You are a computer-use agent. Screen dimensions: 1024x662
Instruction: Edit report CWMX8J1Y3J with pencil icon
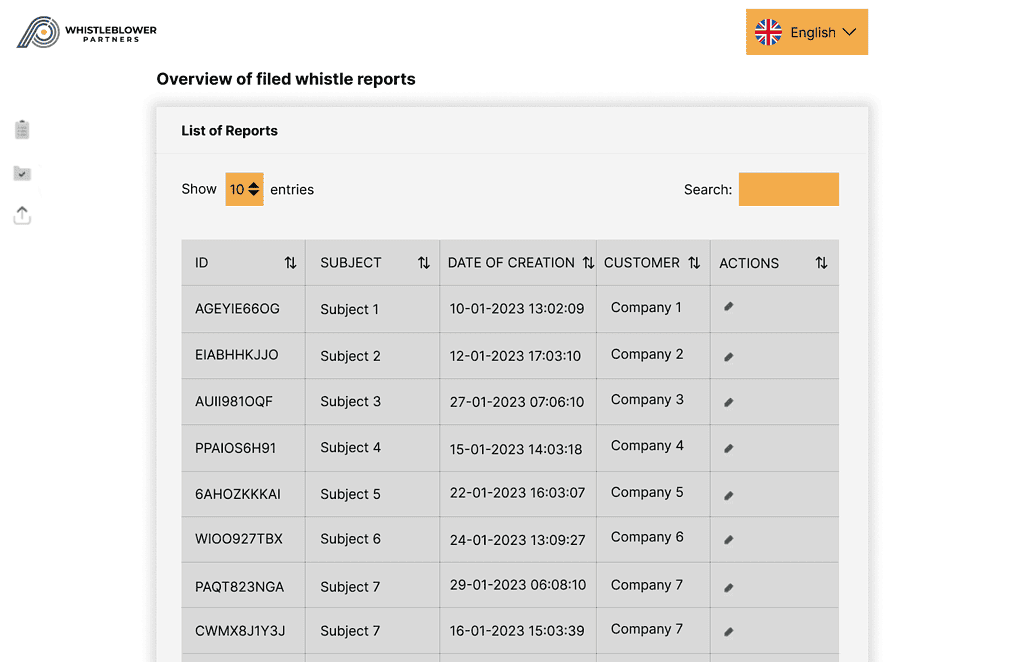(x=729, y=631)
